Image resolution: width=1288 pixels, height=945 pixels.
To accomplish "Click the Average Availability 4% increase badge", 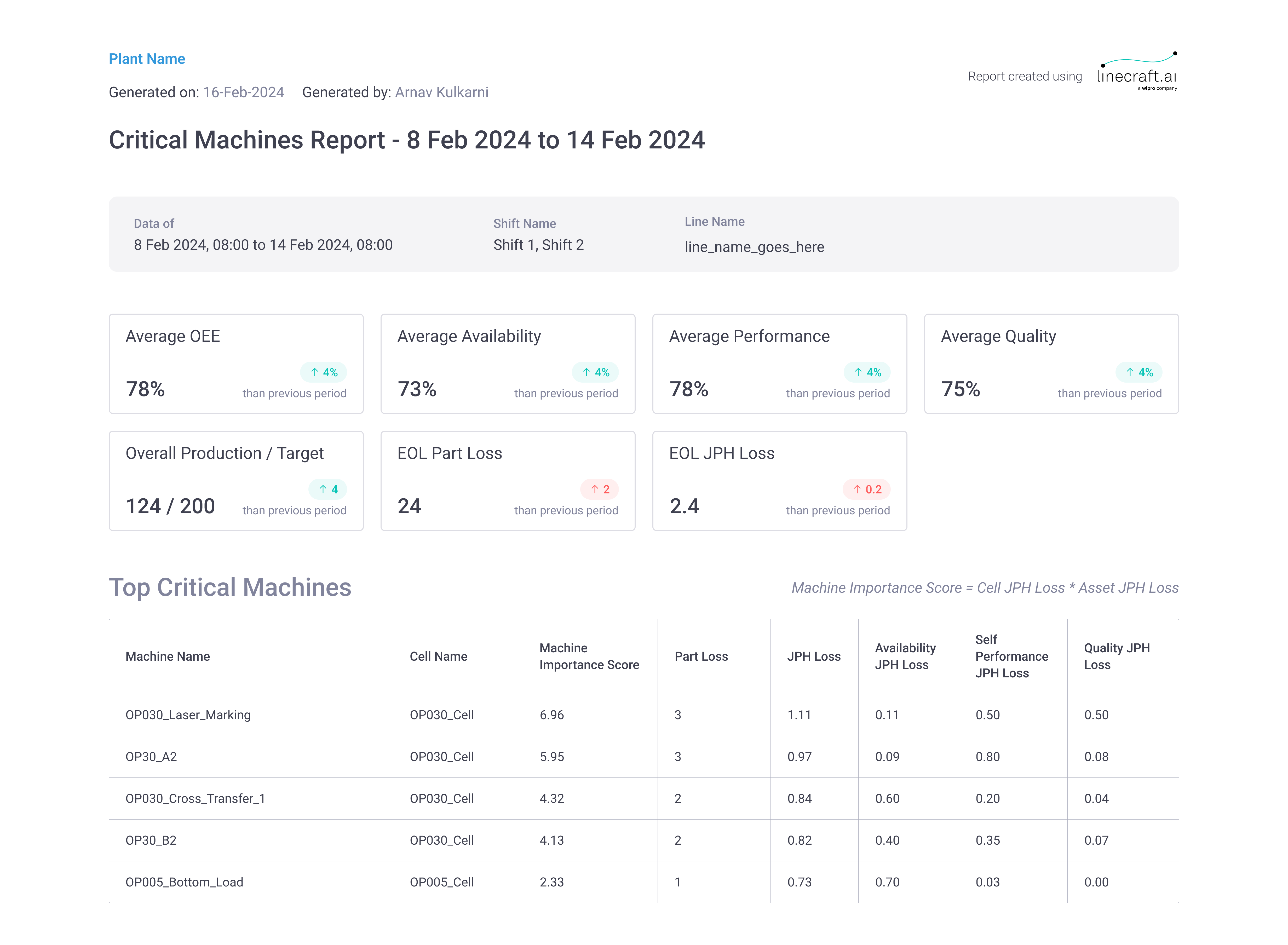I will point(595,372).
